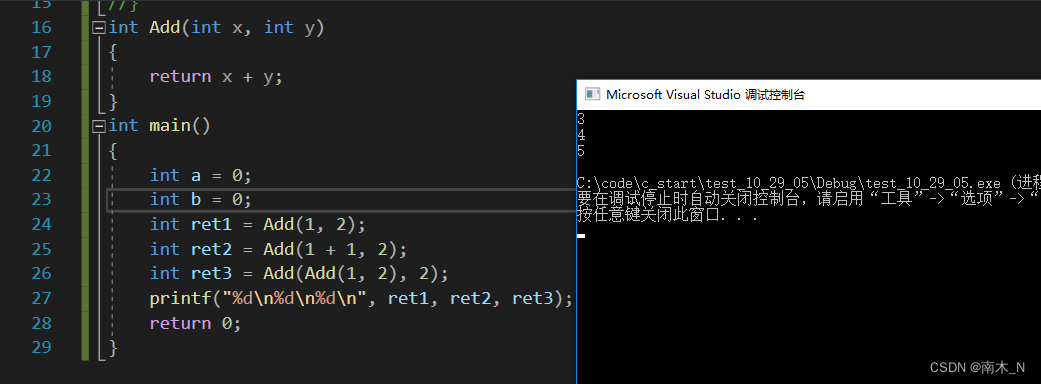Click console output value 4
This screenshot has height=384, width=1041.
tap(582, 136)
